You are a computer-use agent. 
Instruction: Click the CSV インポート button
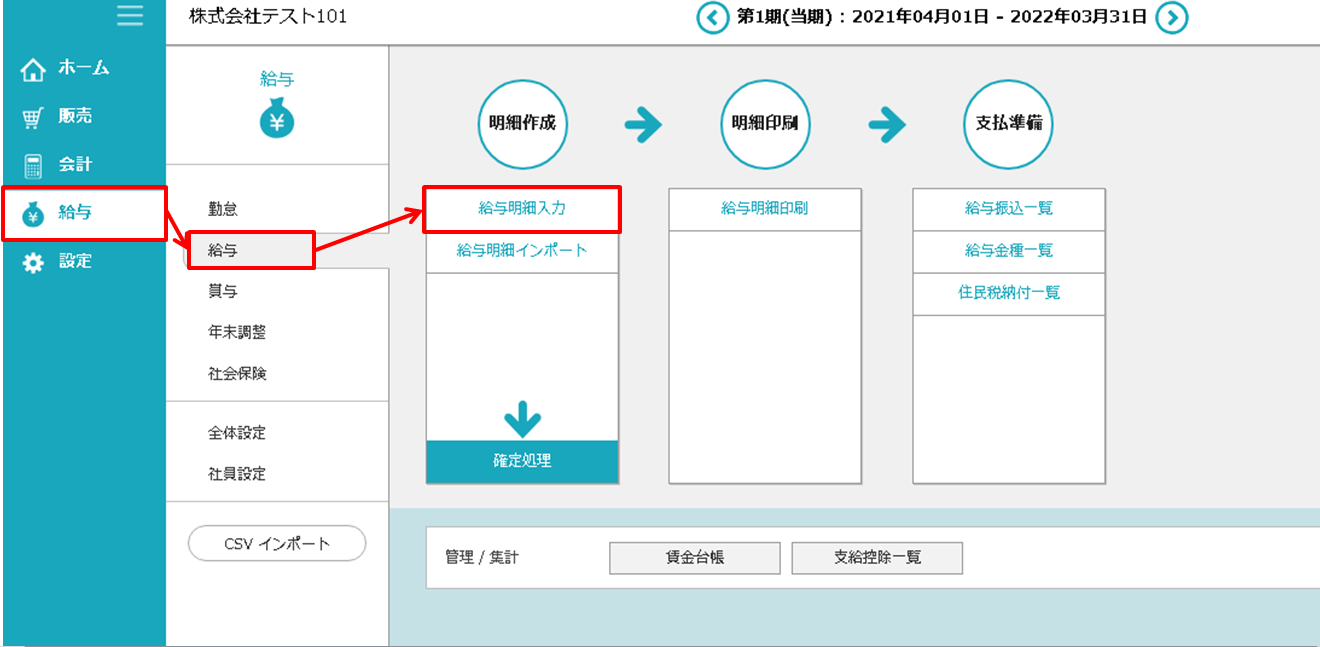pos(277,544)
